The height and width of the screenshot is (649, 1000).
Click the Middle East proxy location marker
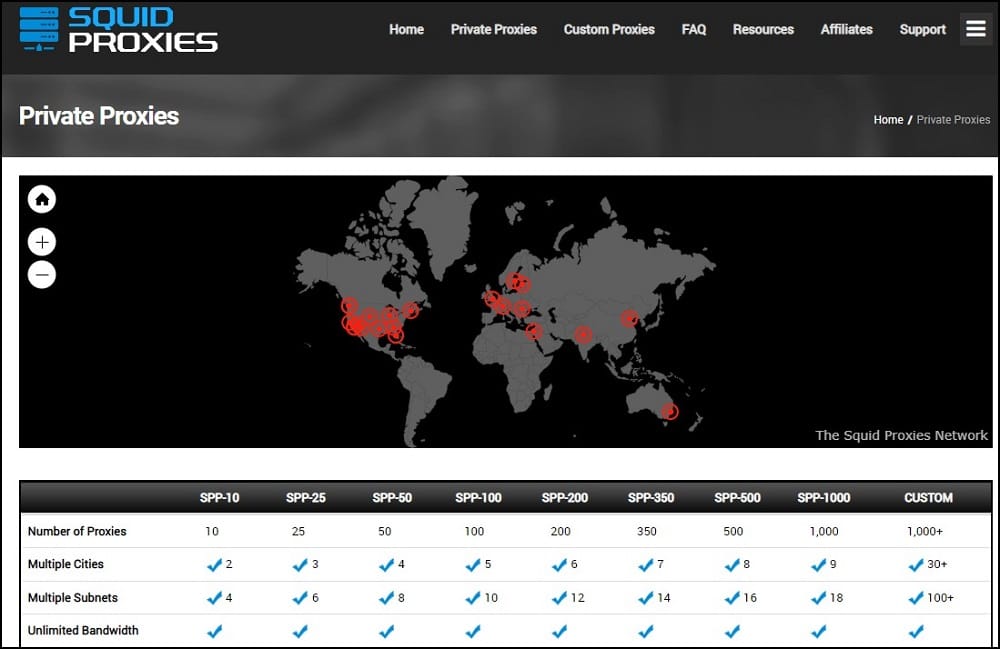[x=534, y=331]
